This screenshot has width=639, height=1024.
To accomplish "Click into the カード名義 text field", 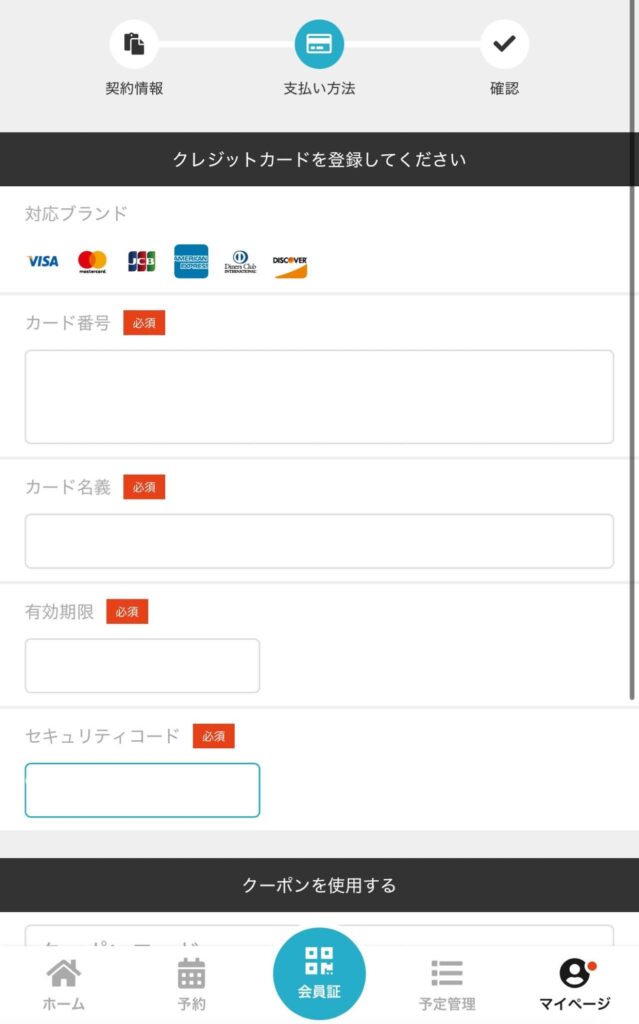I will tap(319, 541).
